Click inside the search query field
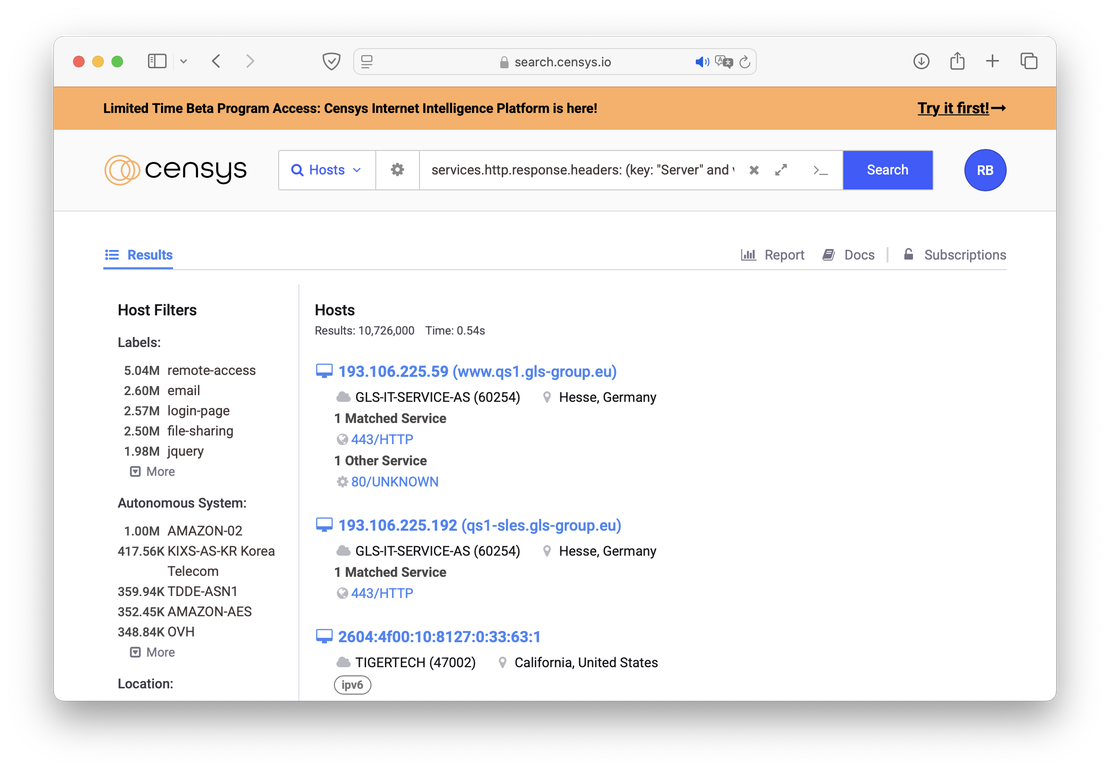Screen dimensions: 1110x772 point(580,170)
